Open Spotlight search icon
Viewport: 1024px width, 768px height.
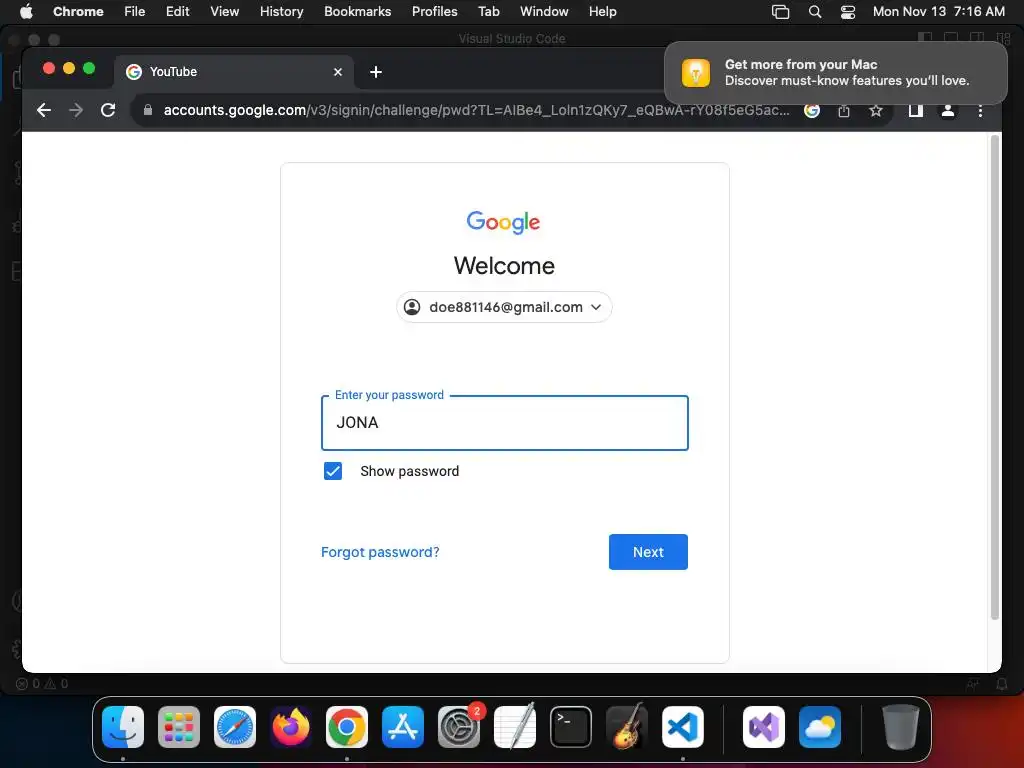(x=814, y=11)
